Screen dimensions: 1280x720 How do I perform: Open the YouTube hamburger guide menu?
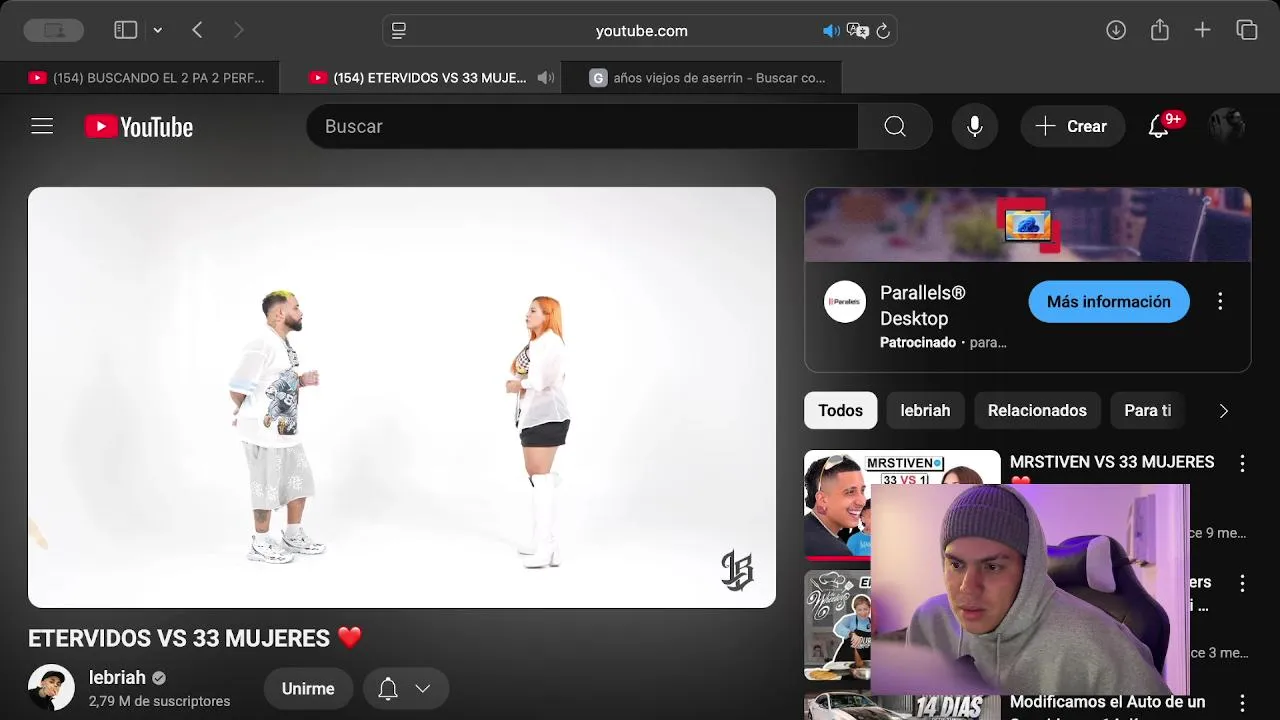click(42, 126)
